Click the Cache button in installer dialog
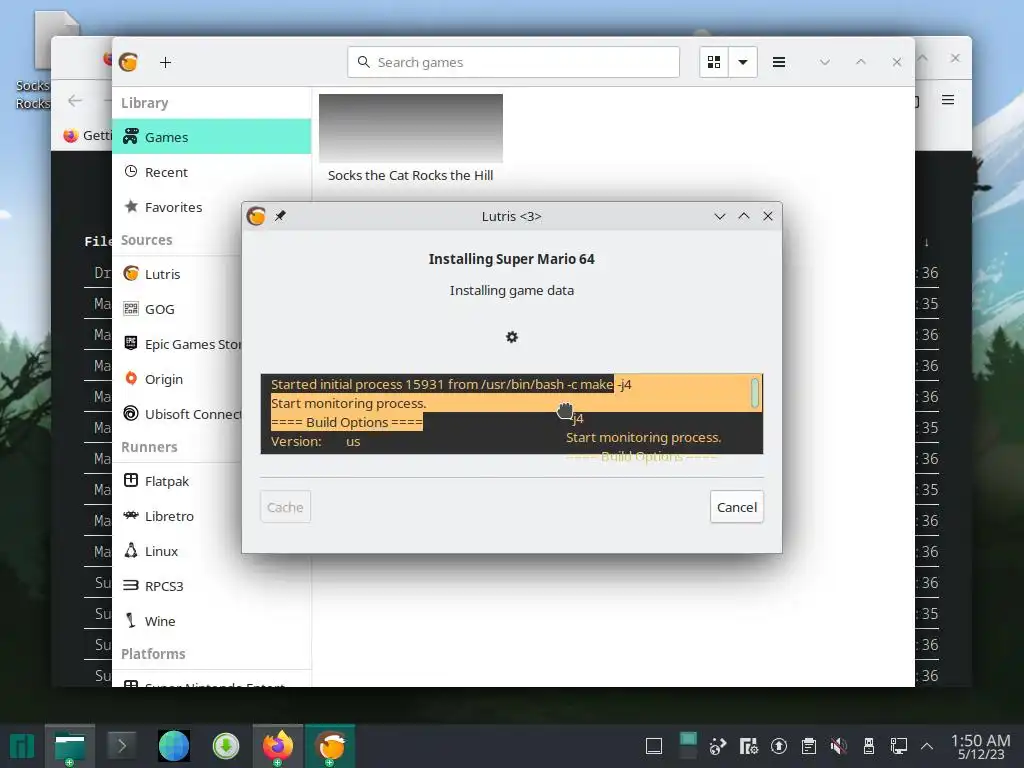The image size is (1024, 768). 285,507
